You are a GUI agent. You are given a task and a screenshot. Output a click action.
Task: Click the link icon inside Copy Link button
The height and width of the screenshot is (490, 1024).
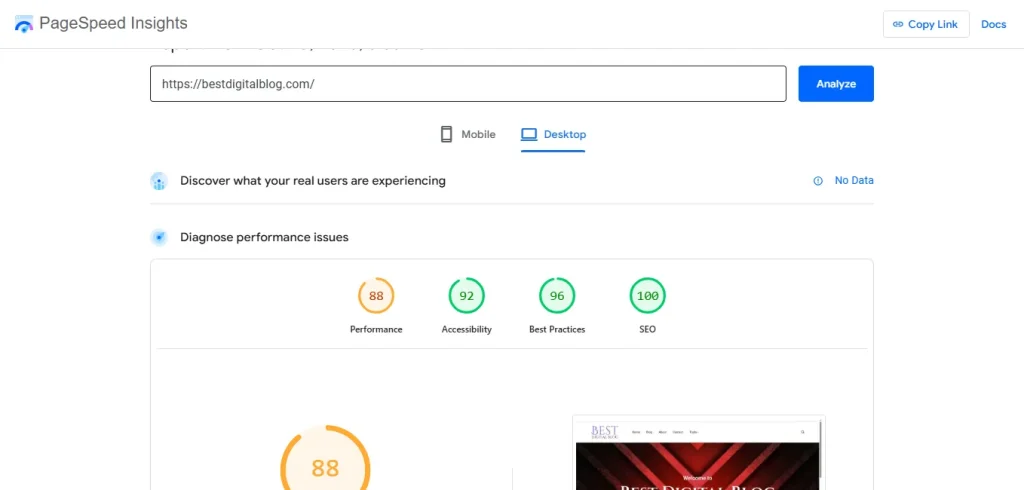[899, 24]
